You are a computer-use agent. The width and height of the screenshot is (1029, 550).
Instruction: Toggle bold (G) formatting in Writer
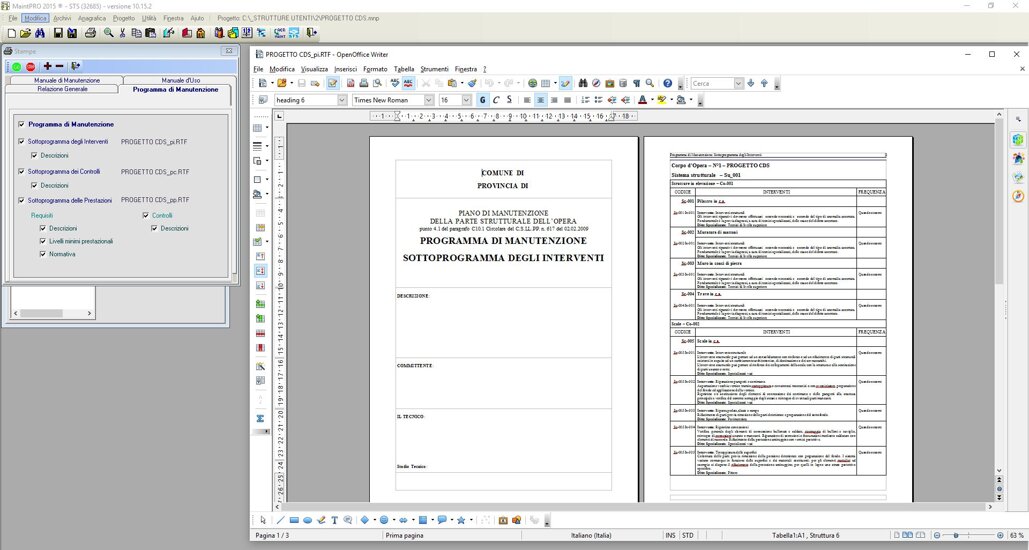482,100
